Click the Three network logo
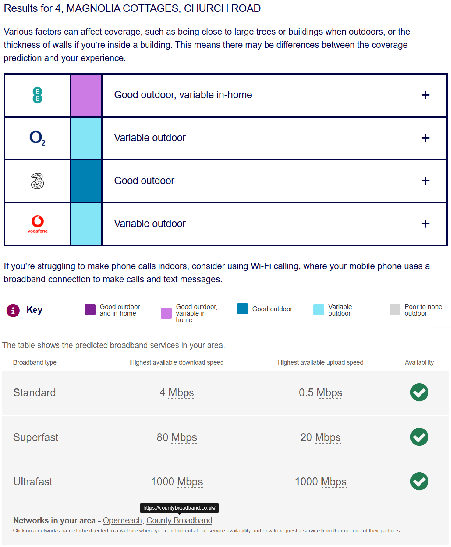451x547 pixels. [x=37, y=181]
